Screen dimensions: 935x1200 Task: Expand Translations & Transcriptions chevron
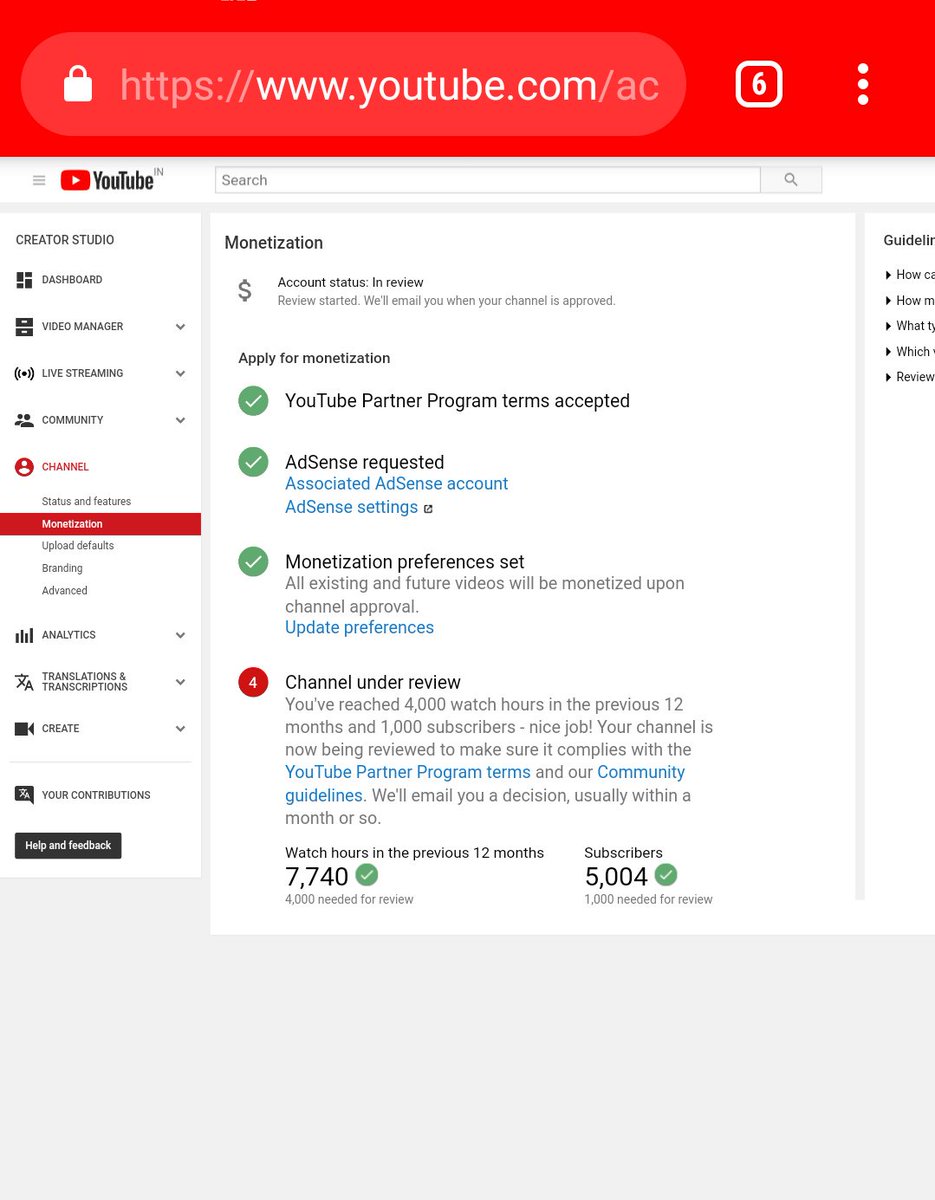180,682
